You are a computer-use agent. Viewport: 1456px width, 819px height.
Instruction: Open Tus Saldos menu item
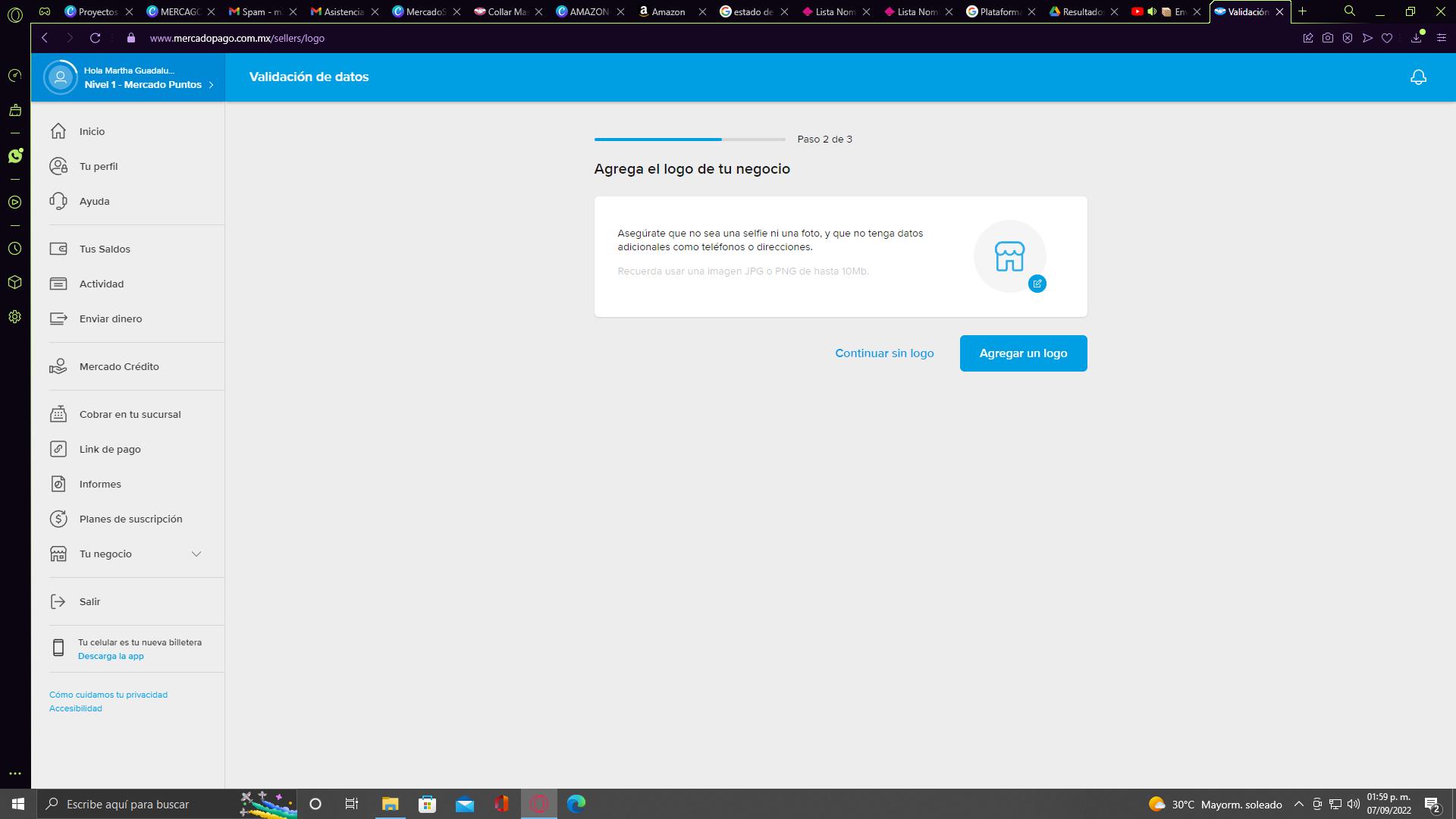tap(105, 249)
